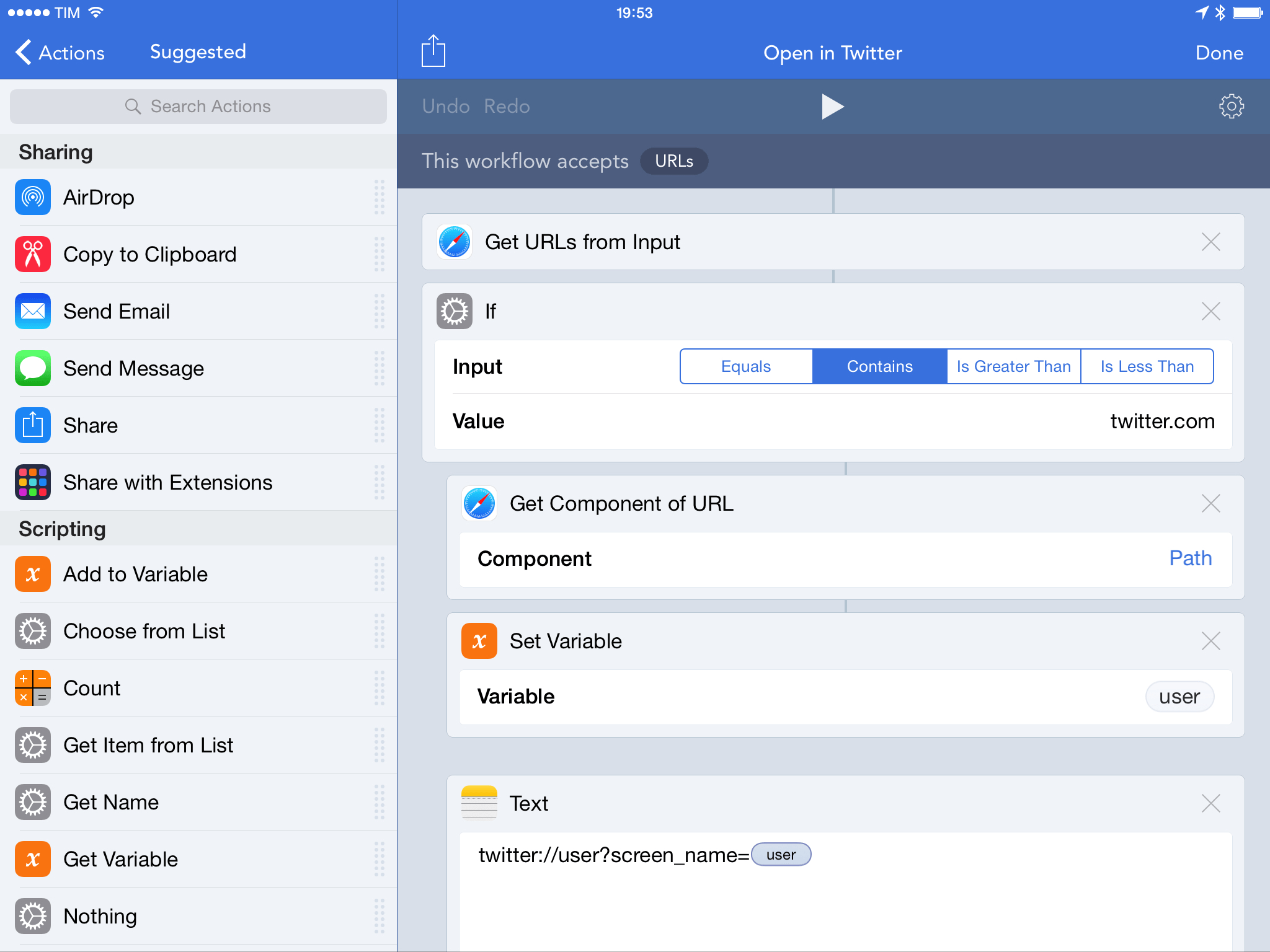Tap the If action gear icon
1270x952 pixels.
(455, 311)
